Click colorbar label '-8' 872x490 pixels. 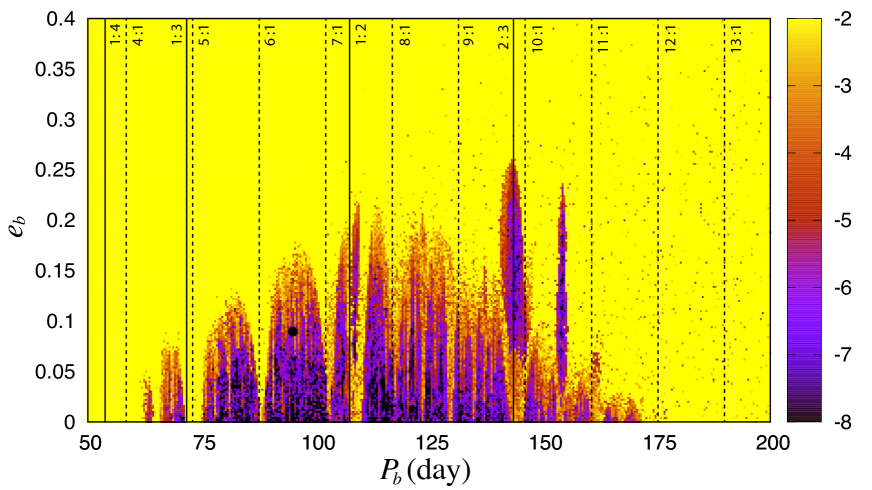tap(843, 422)
